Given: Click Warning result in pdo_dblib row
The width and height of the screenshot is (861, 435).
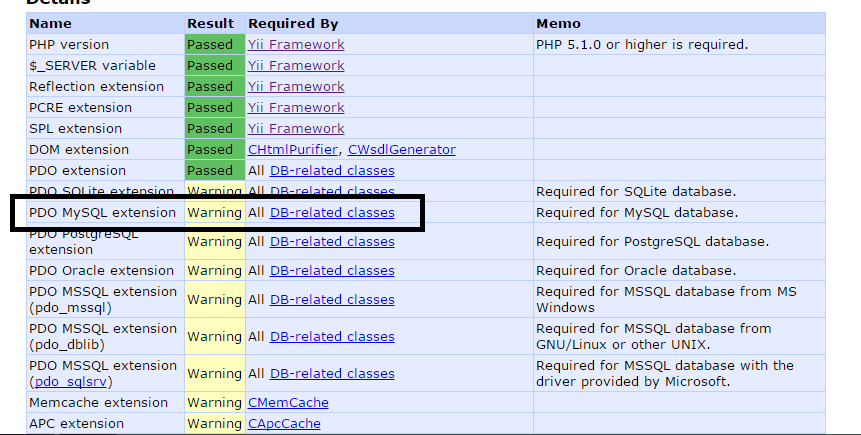Looking at the screenshot, I should point(215,336).
